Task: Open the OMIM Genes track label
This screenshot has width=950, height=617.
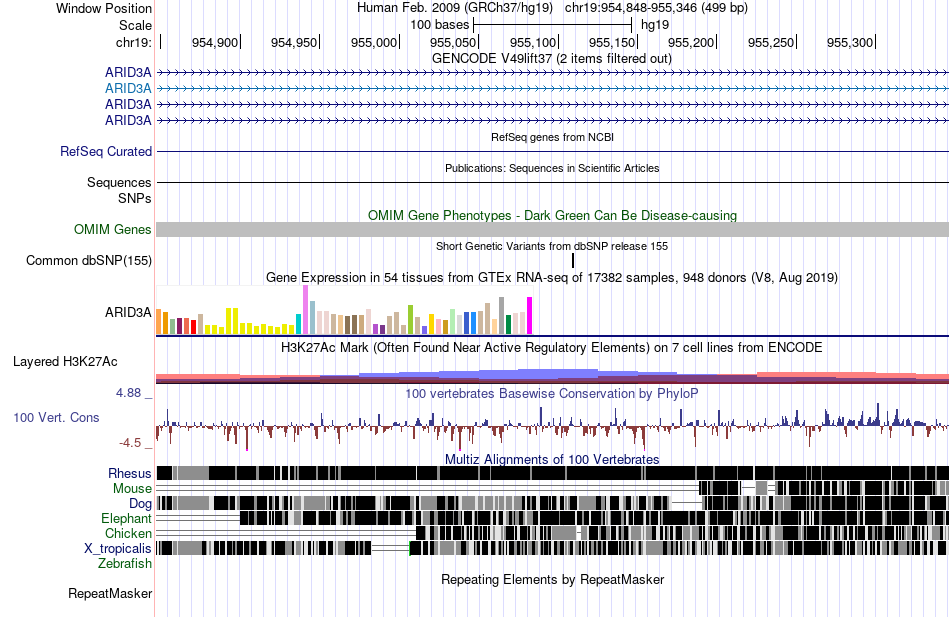Action: 113,230
